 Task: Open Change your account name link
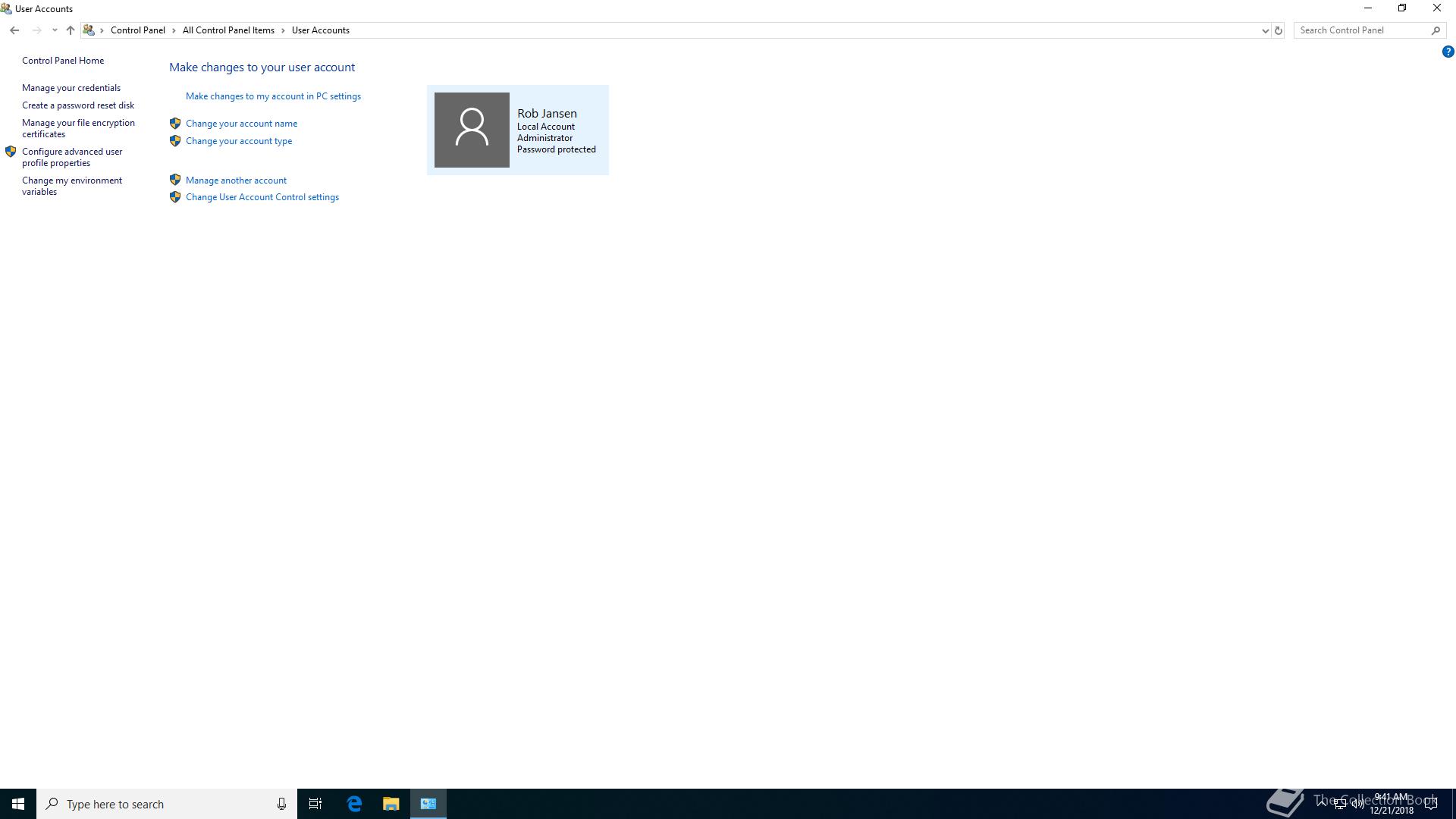click(241, 124)
